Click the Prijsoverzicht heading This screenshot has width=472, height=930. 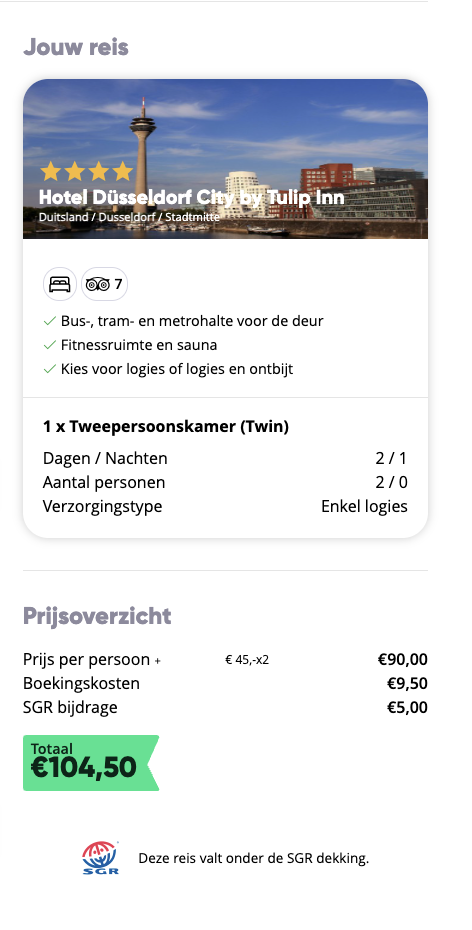97,616
